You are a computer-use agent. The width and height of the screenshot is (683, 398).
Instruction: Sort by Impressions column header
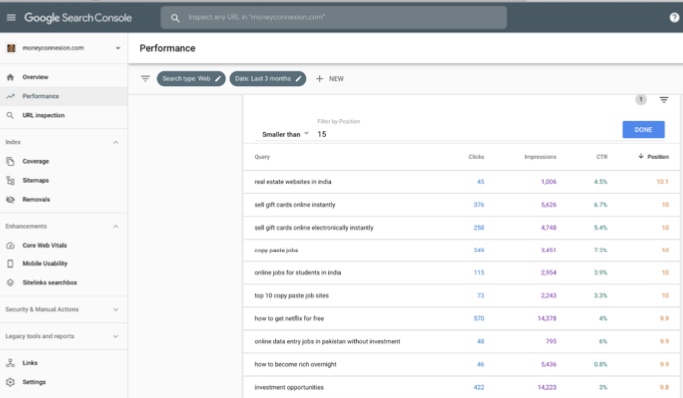(540, 157)
